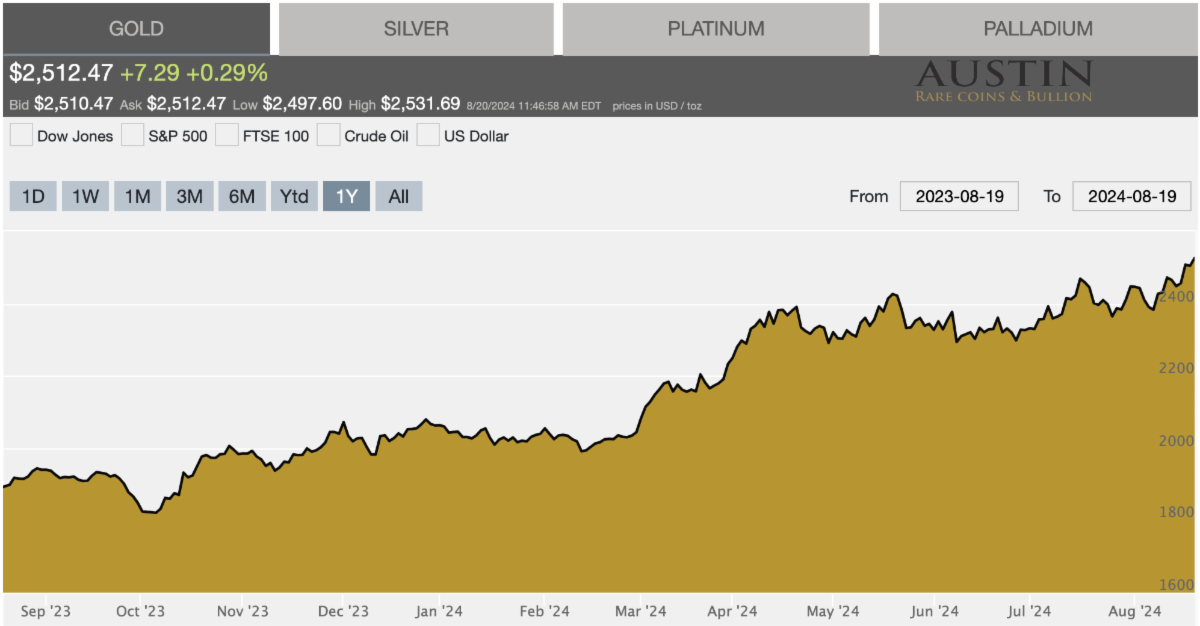Check the FTSE 100 overlay box
The width and height of the screenshot is (1200, 626).
pos(227,136)
